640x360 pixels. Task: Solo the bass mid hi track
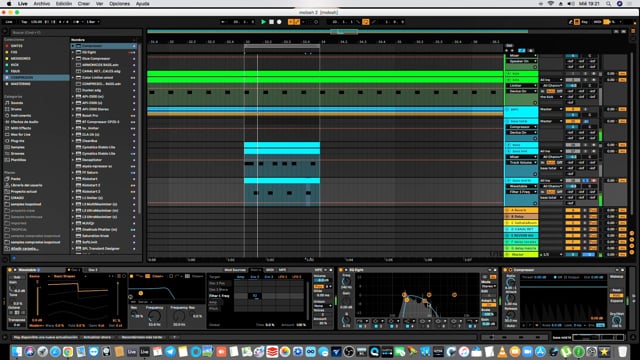[x=585, y=180]
